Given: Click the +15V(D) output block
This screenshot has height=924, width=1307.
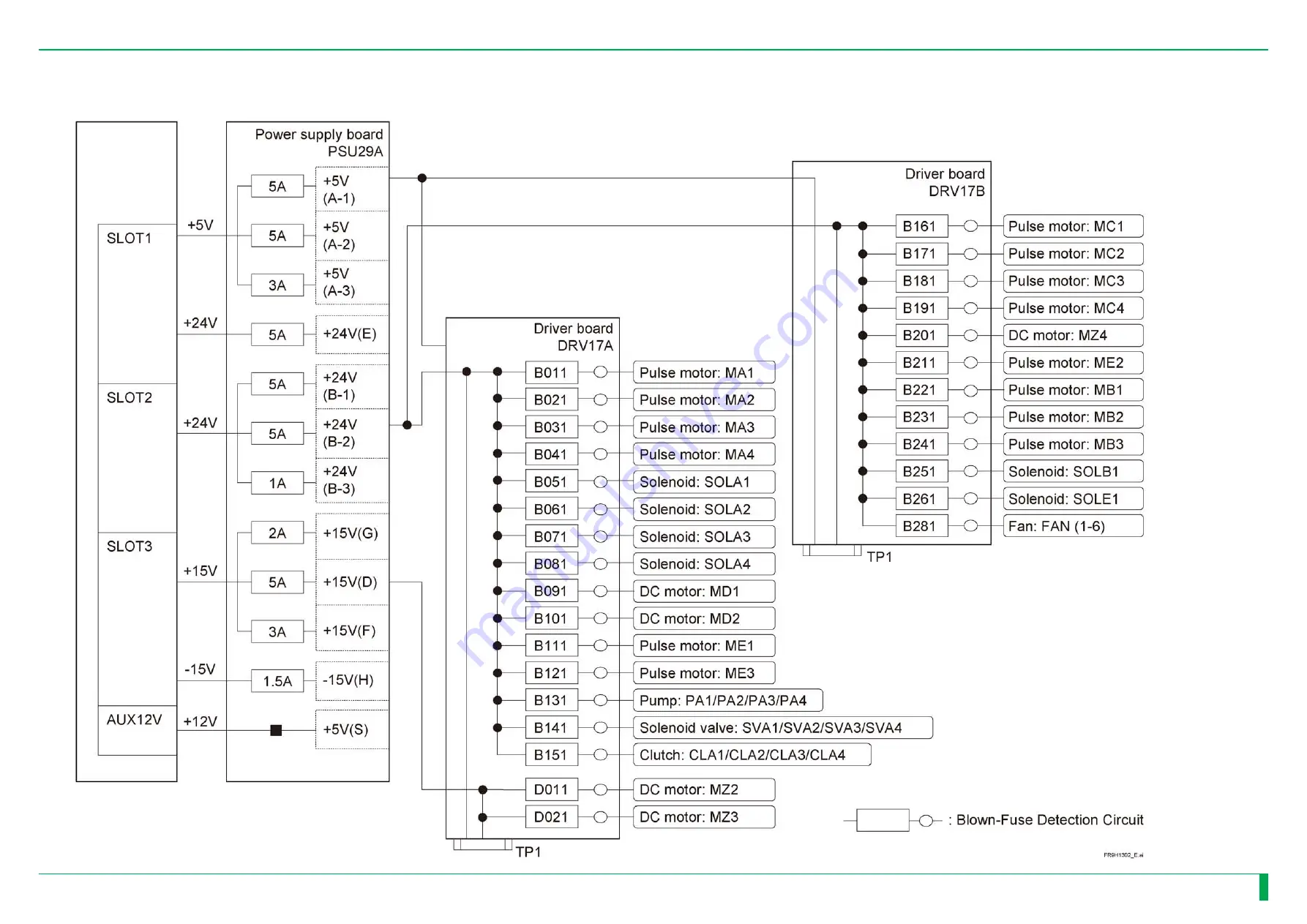Looking at the screenshot, I should pyautogui.click(x=352, y=582).
